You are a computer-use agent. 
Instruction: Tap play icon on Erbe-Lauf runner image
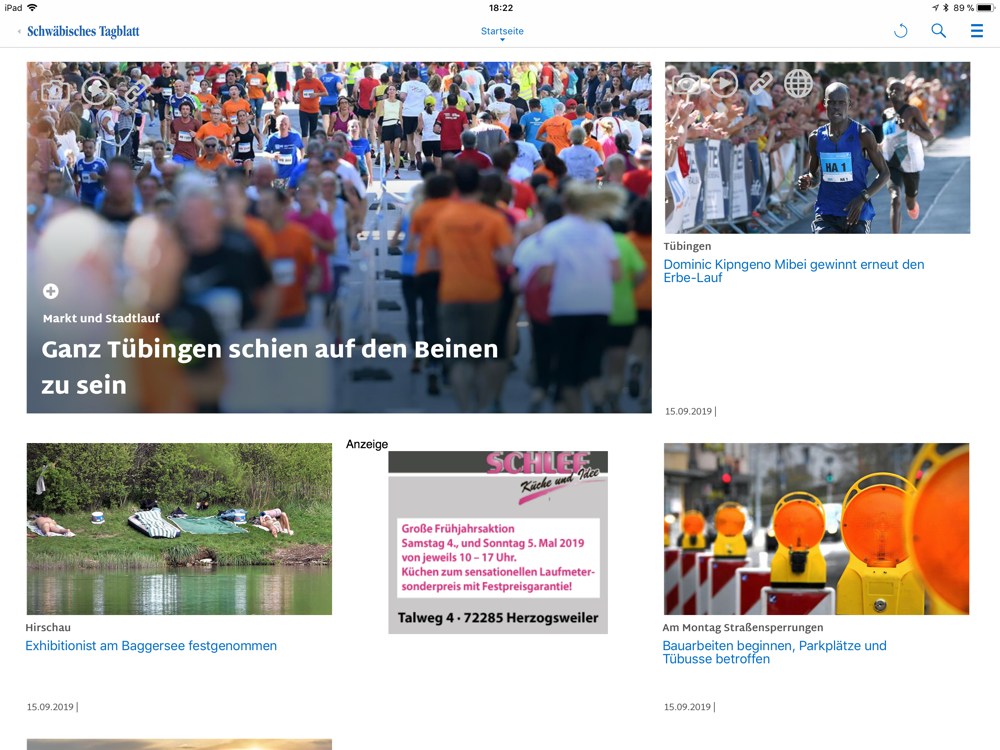pyautogui.click(x=723, y=83)
